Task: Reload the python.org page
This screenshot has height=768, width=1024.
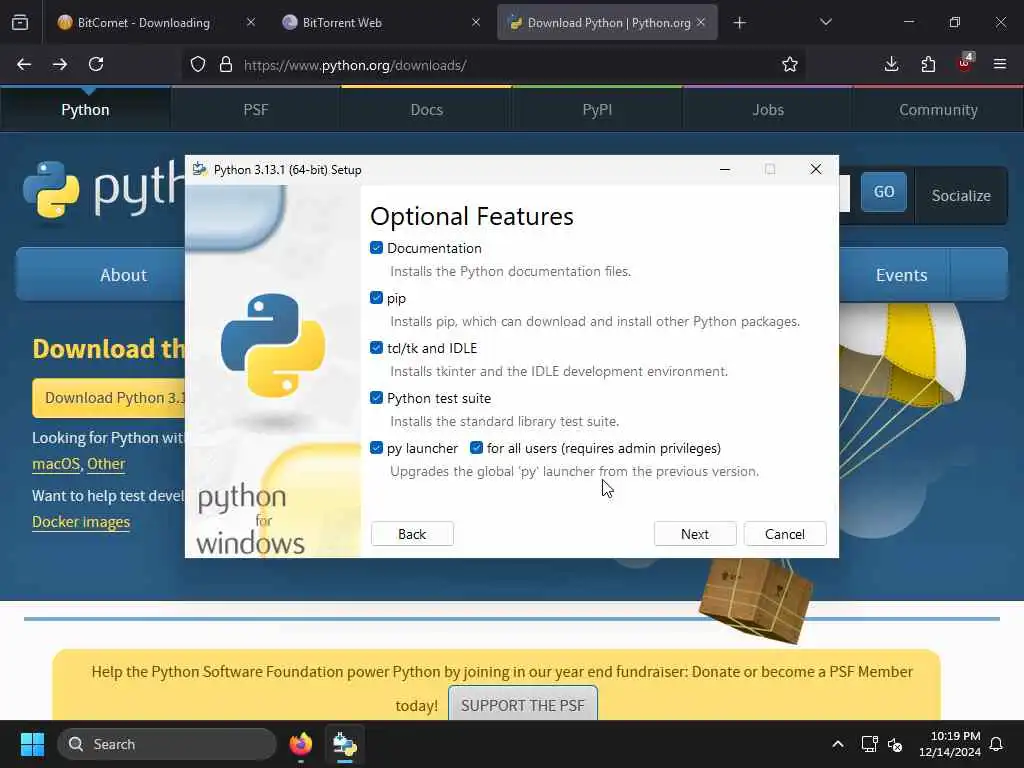Action: click(96, 64)
